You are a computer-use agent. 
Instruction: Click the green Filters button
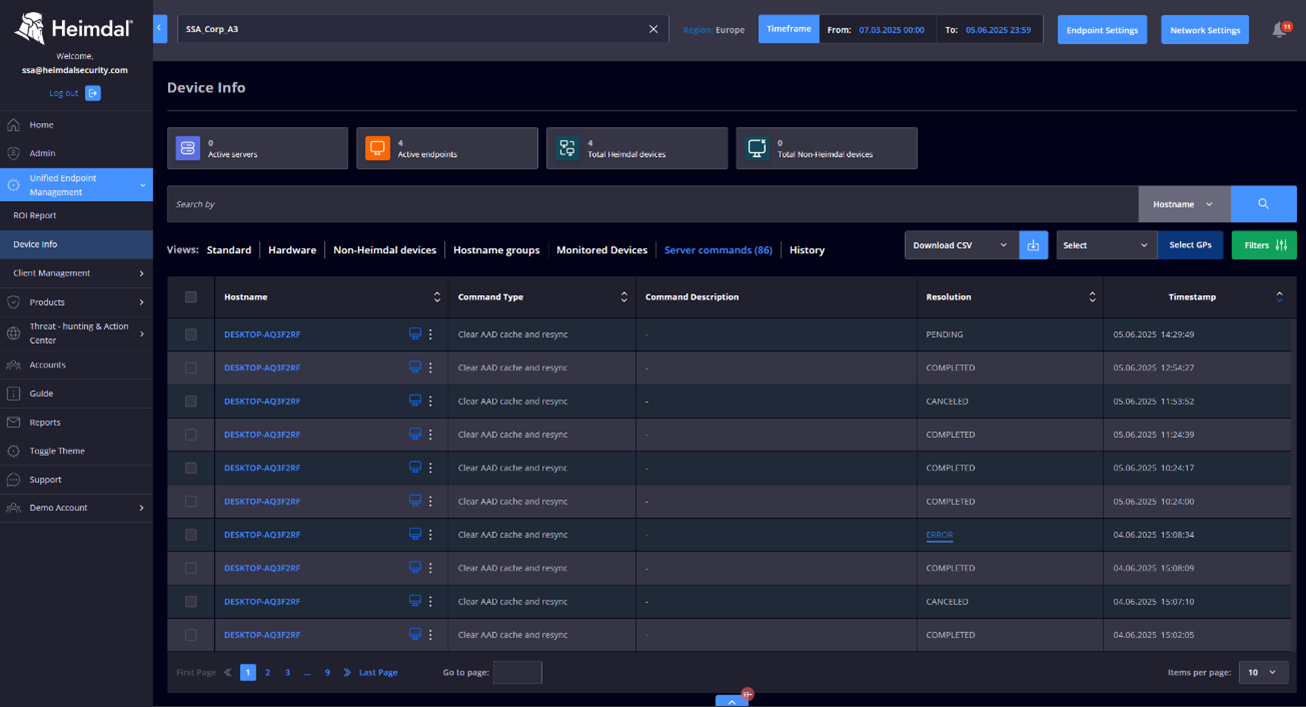[x=1264, y=245]
